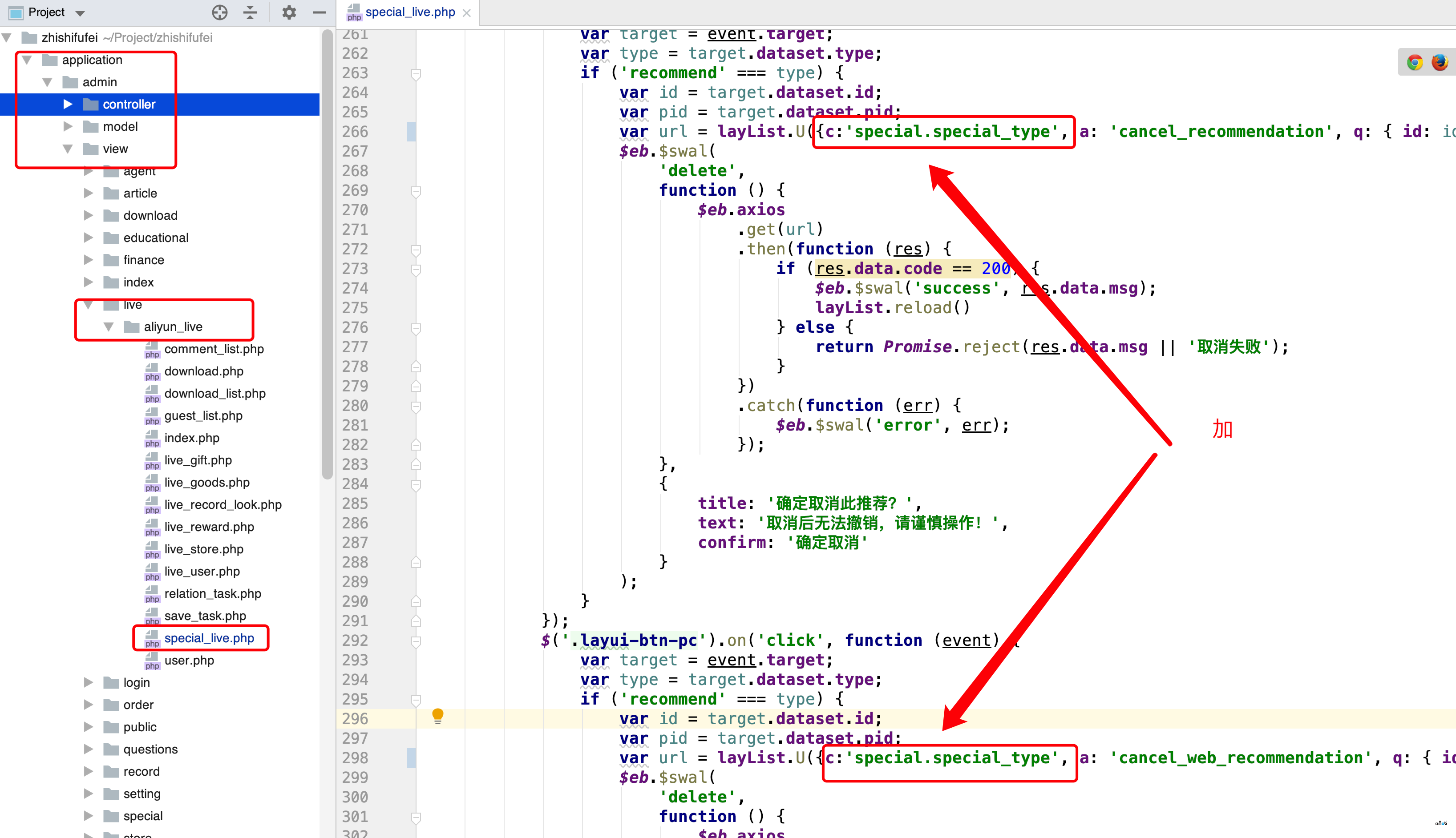Hide the Project panel with the minus icon
Image resolution: width=1456 pixels, height=838 pixels.
320,12
